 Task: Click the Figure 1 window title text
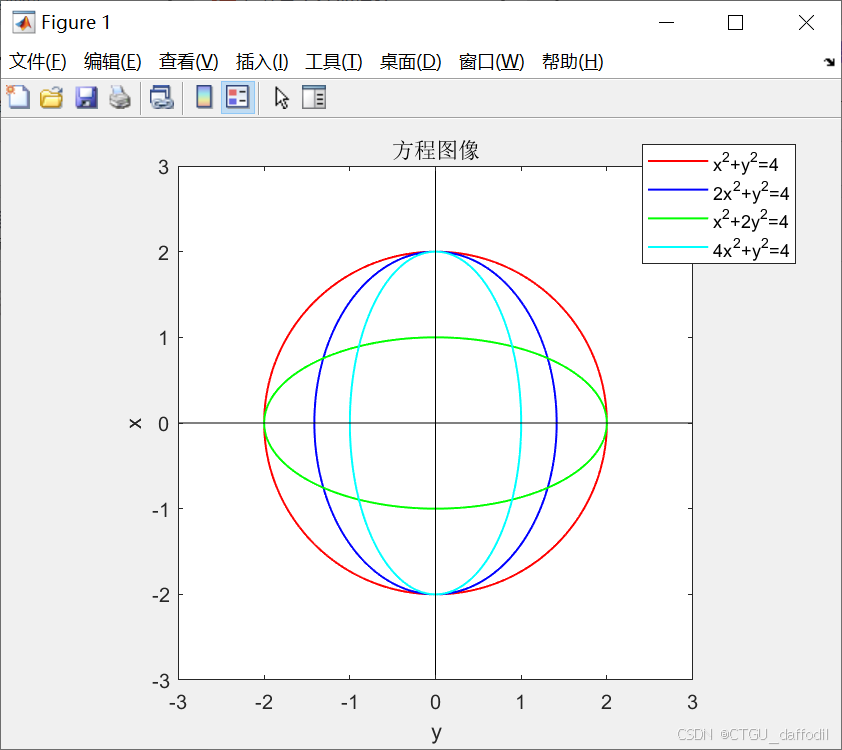tap(76, 23)
